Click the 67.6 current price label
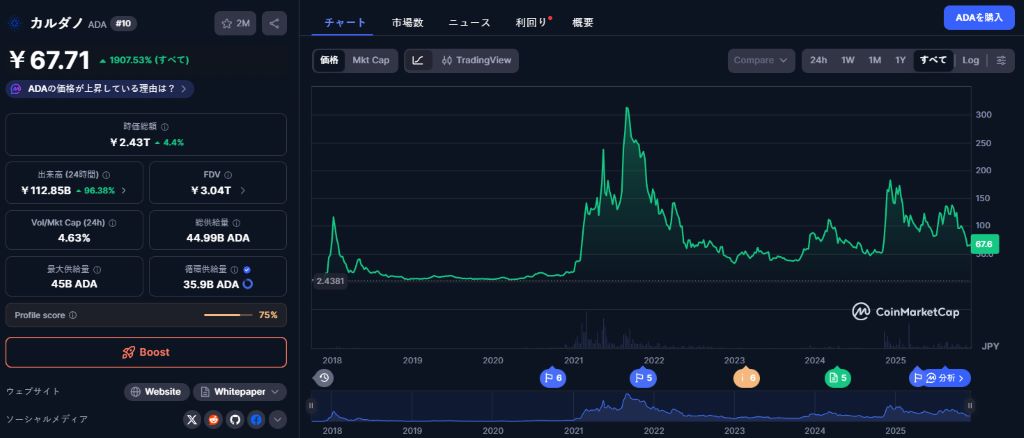This screenshot has height=438, width=1024. tap(984, 244)
